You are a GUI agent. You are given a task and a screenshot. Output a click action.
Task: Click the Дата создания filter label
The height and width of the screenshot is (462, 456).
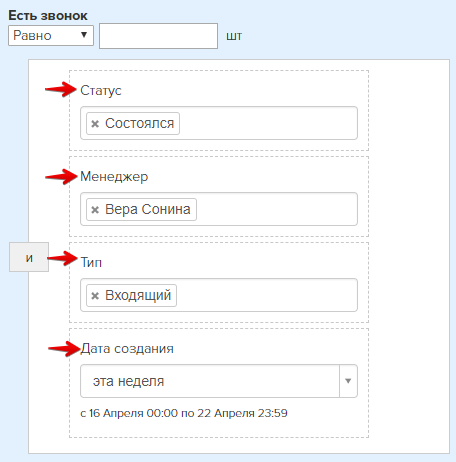click(127, 349)
